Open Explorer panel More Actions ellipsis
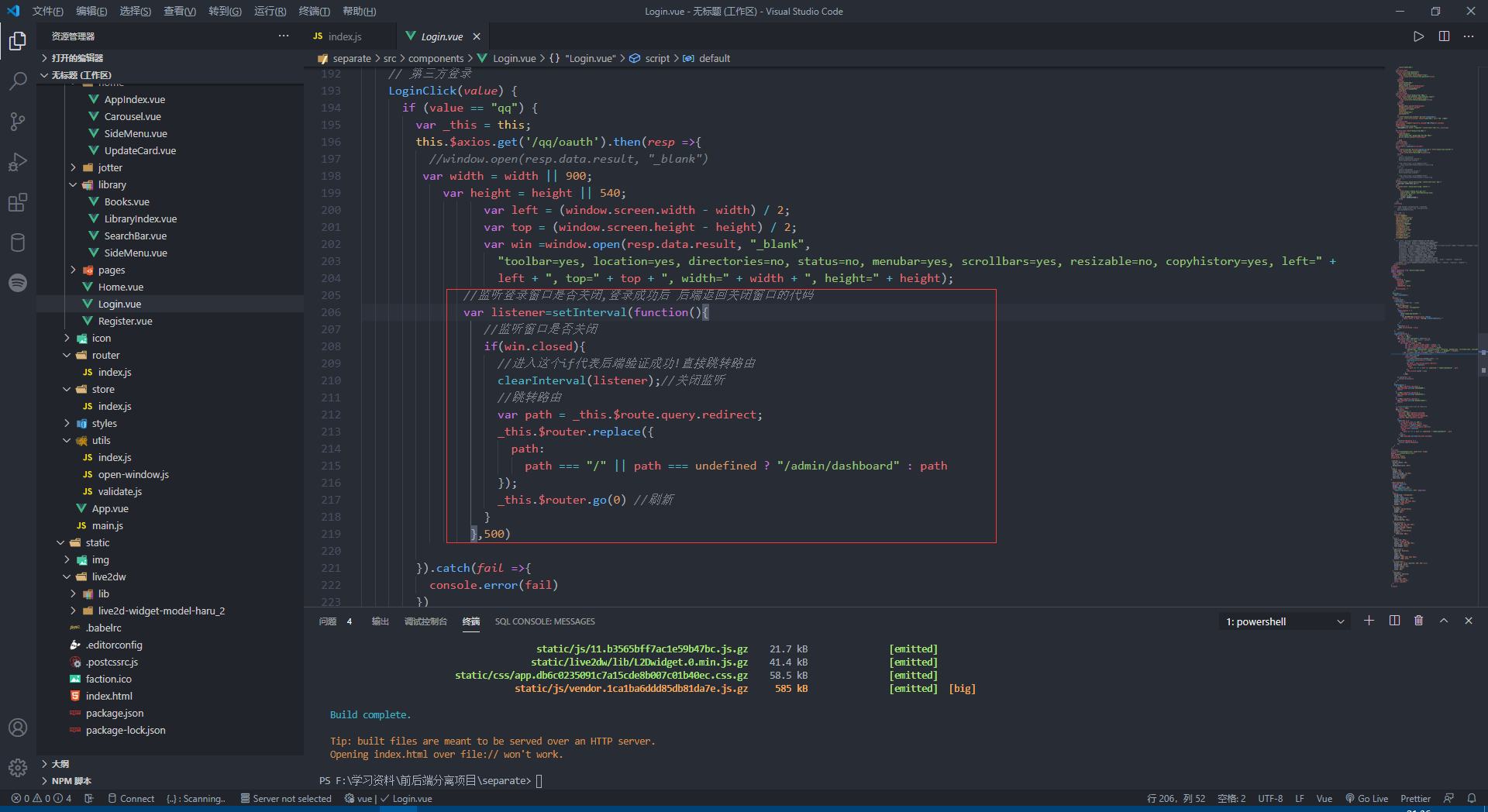Screen dimensions: 1488x812 (x=284, y=36)
